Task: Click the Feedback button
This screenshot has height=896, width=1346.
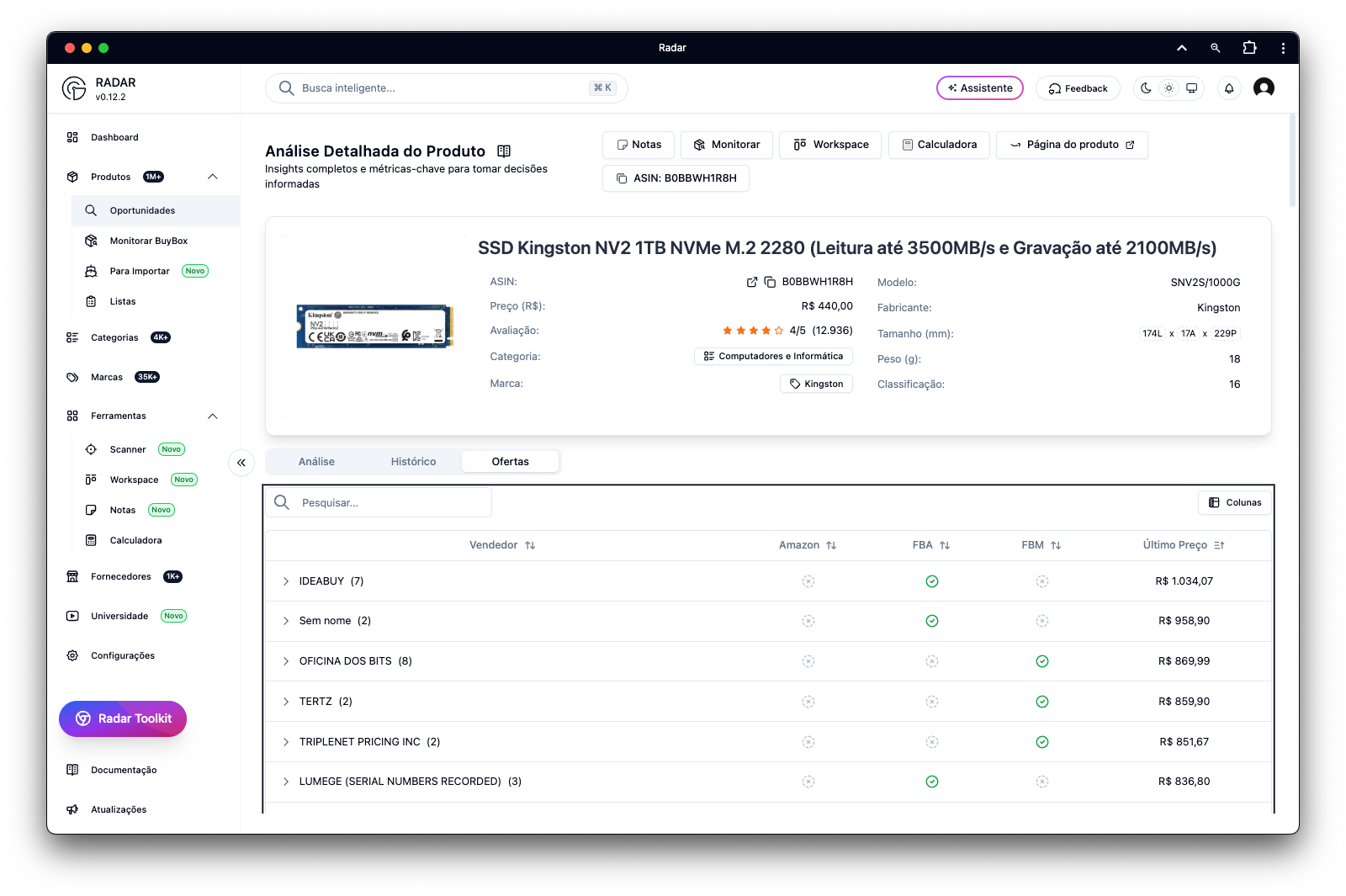Action: (x=1078, y=88)
